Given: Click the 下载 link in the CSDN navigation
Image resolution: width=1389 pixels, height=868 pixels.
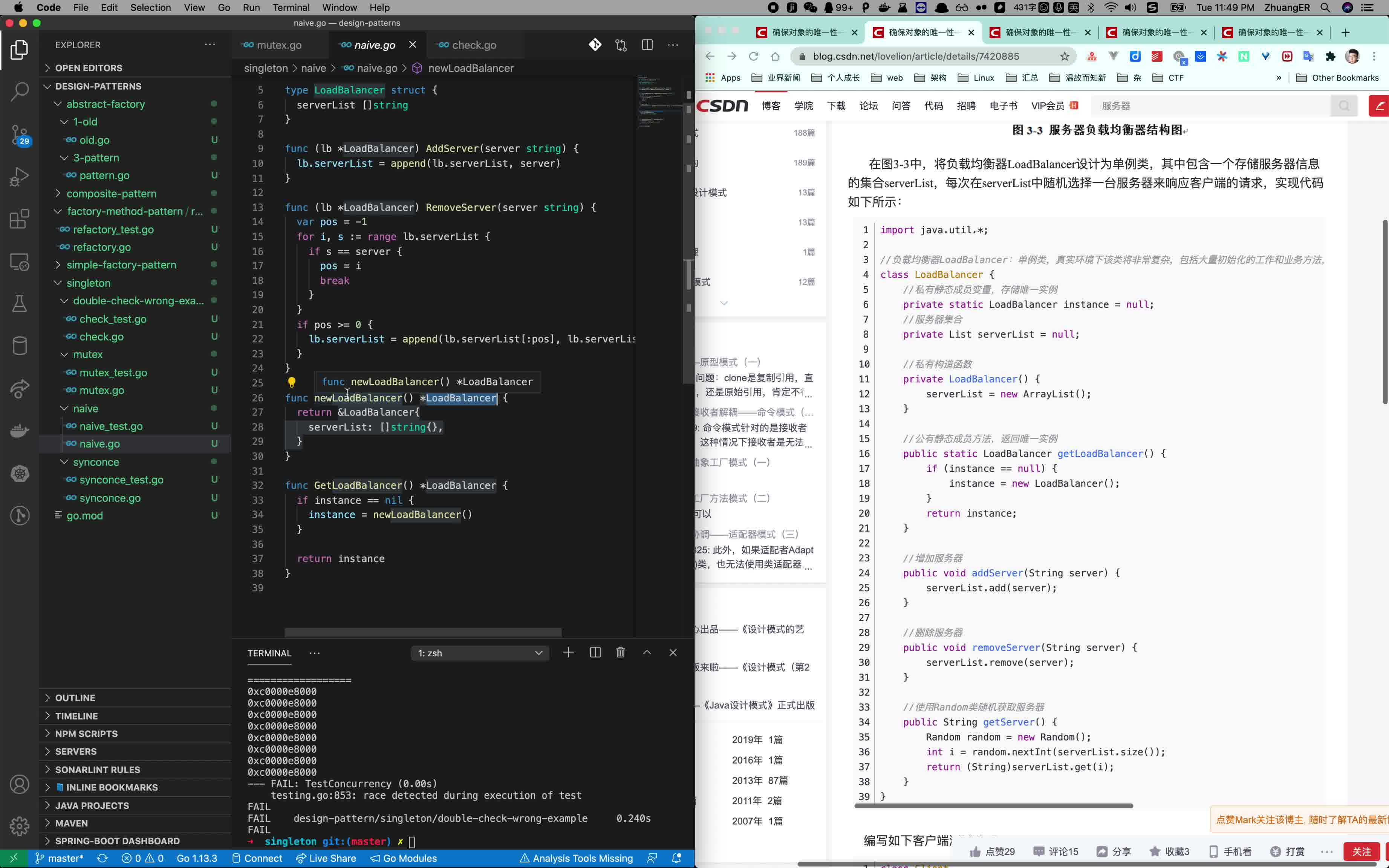Looking at the screenshot, I should tap(836, 105).
